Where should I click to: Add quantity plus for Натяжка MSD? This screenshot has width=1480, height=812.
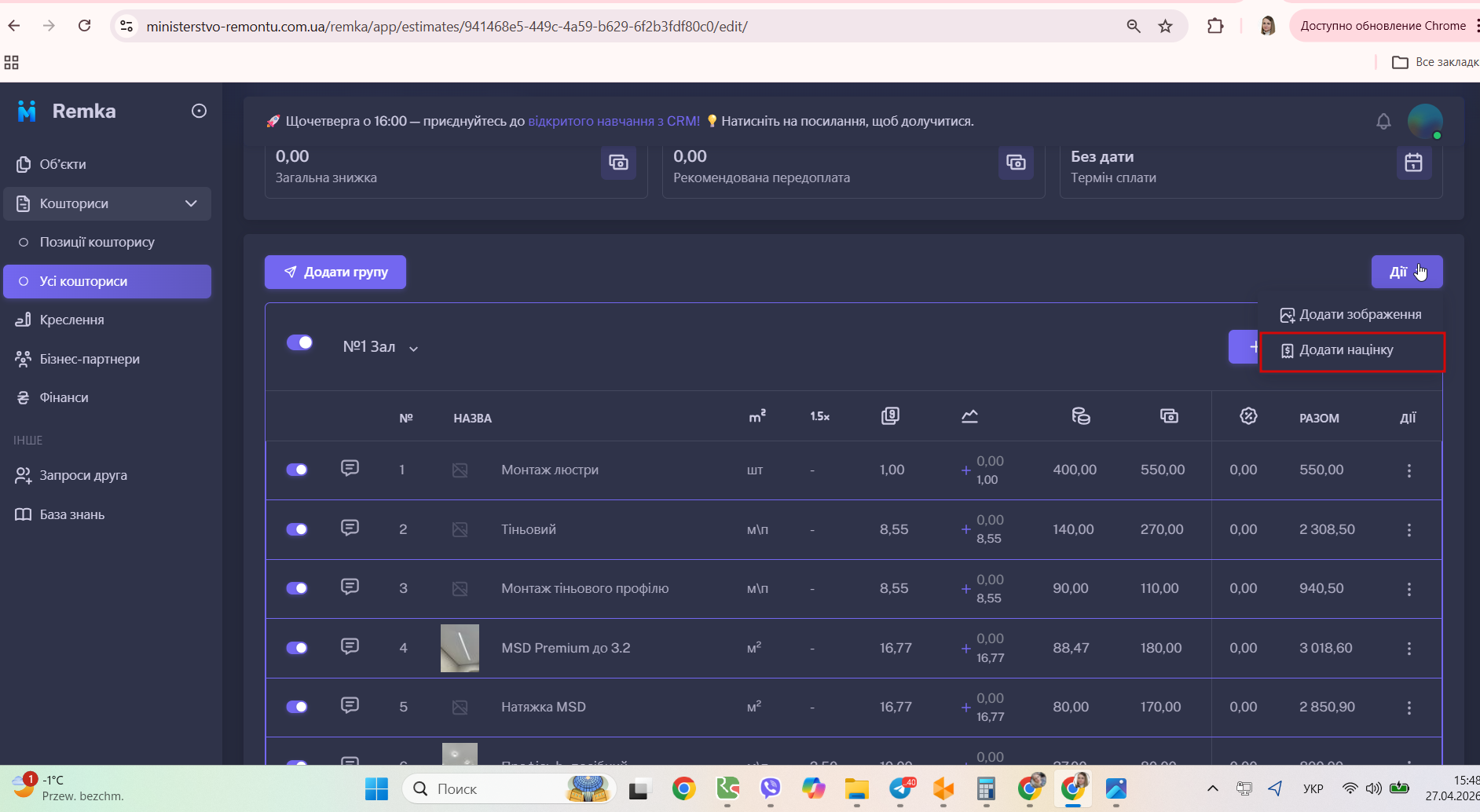point(965,708)
